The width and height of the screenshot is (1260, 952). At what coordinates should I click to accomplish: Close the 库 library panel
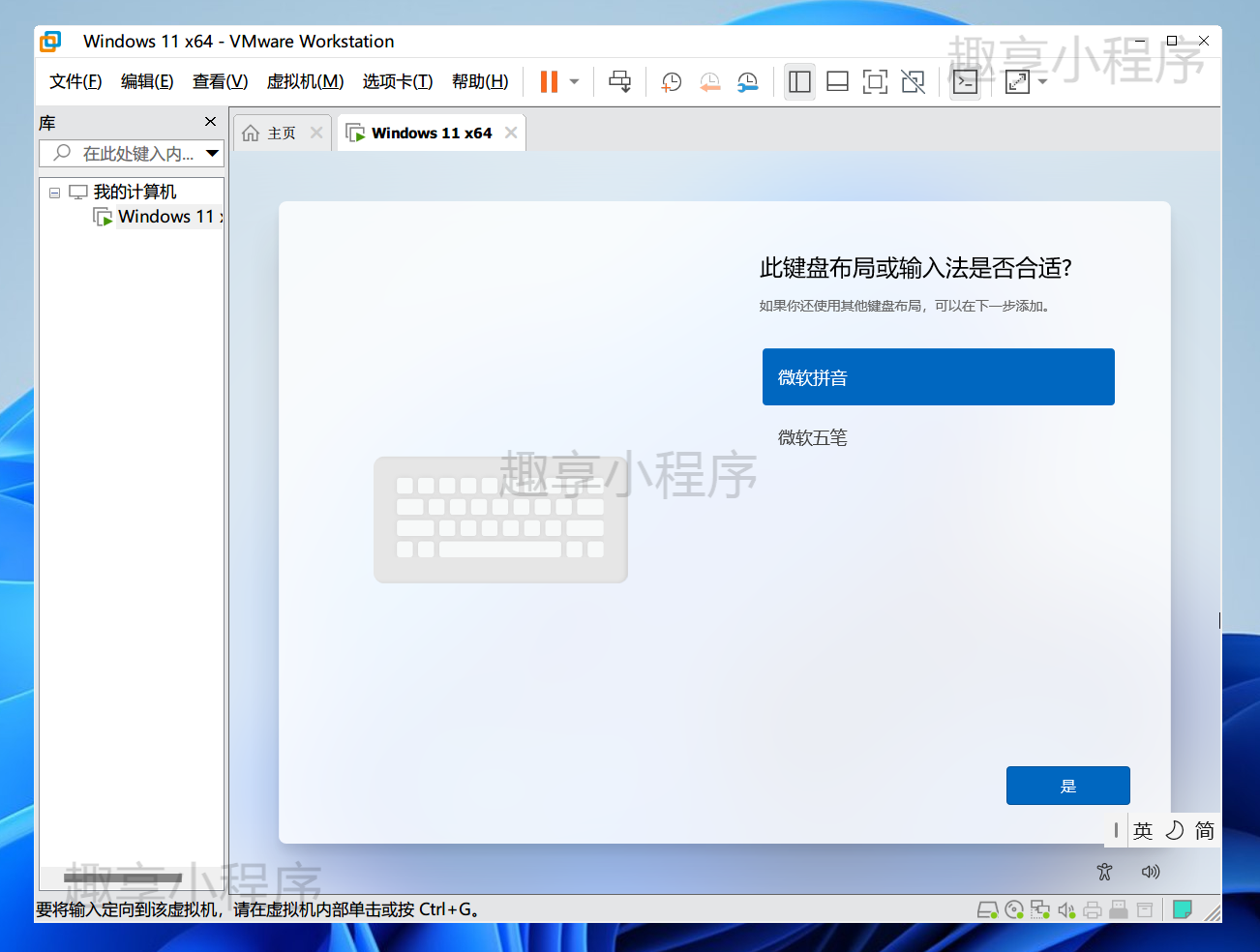coord(210,122)
